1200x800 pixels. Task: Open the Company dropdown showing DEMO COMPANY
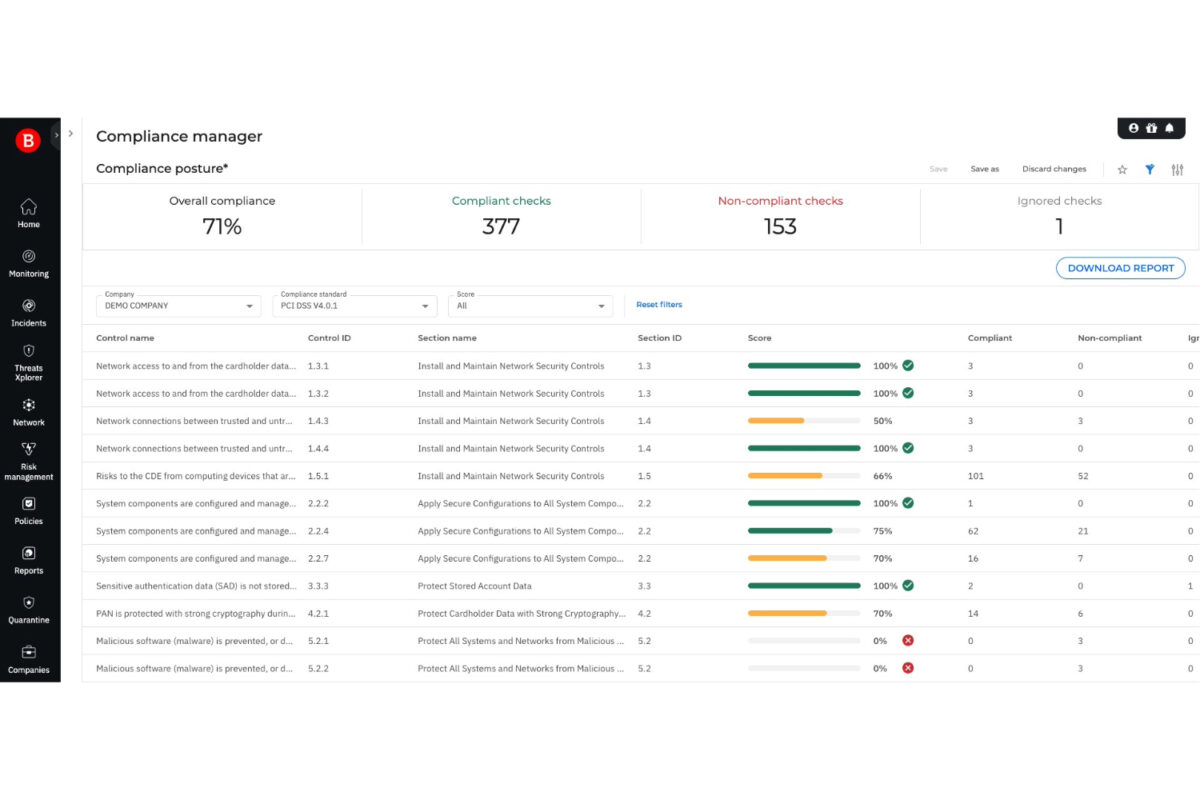[179, 306]
